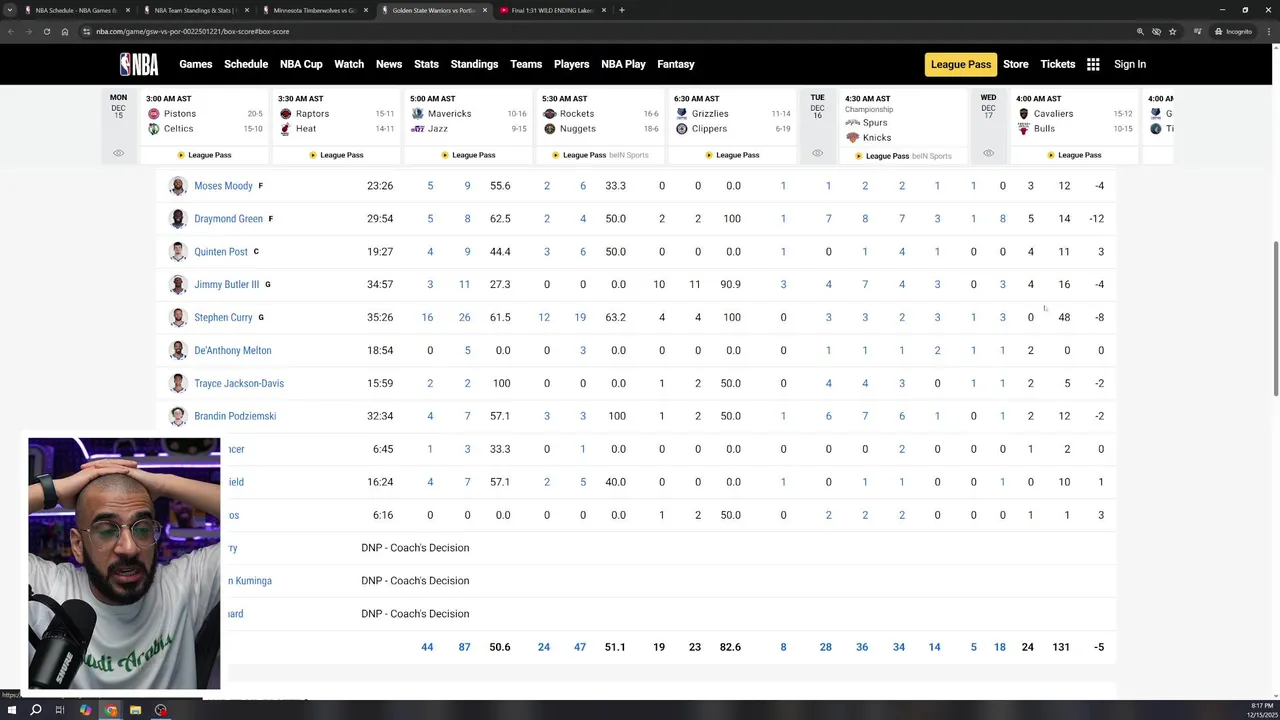This screenshot has width=1280, height=720.
Task: Click the NBA logo home icon
Action: click(x=139, y=64)
